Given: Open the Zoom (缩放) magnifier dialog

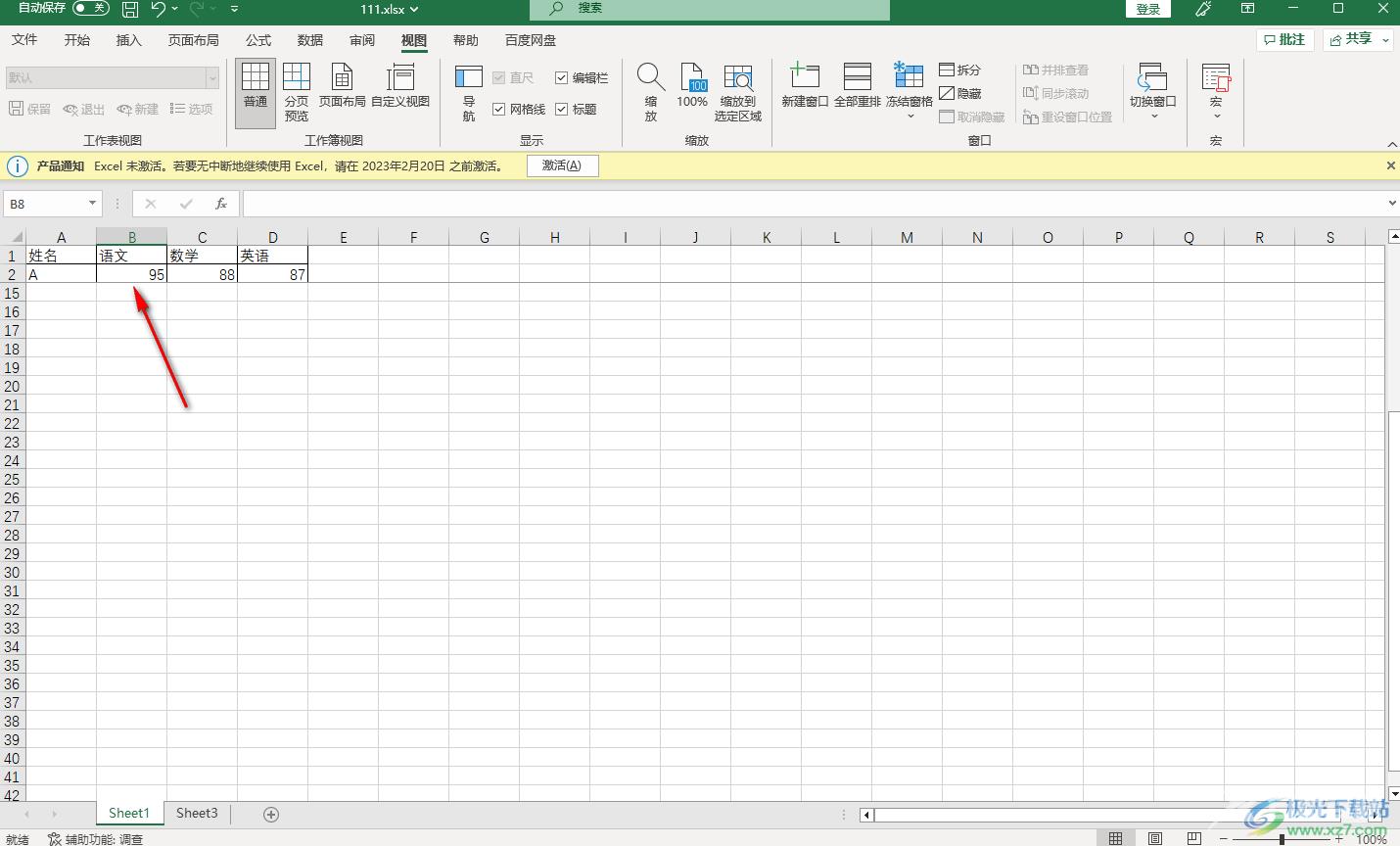Looking at the screenshot, I should (x=651, y=91).
